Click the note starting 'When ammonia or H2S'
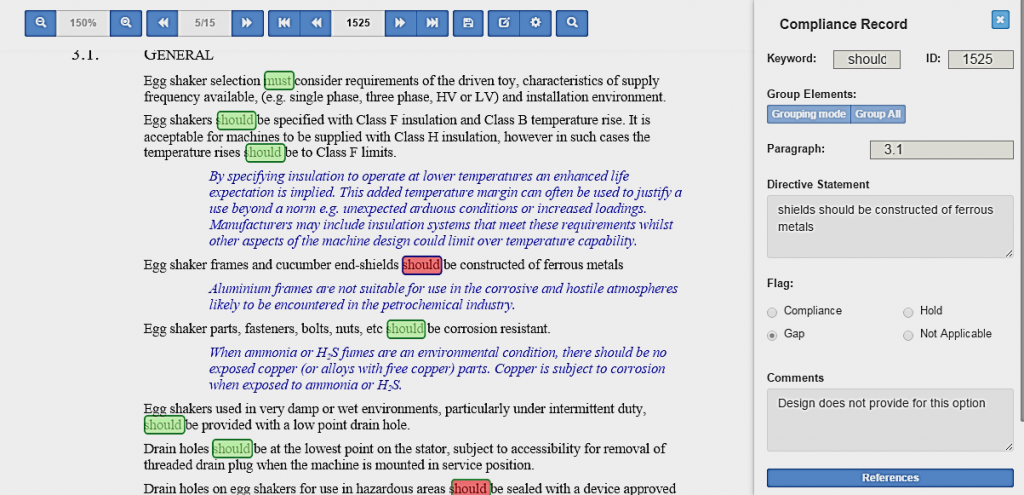Image resolution: width=1024 pixels, height=495 pixels. (x=438, y=369)
